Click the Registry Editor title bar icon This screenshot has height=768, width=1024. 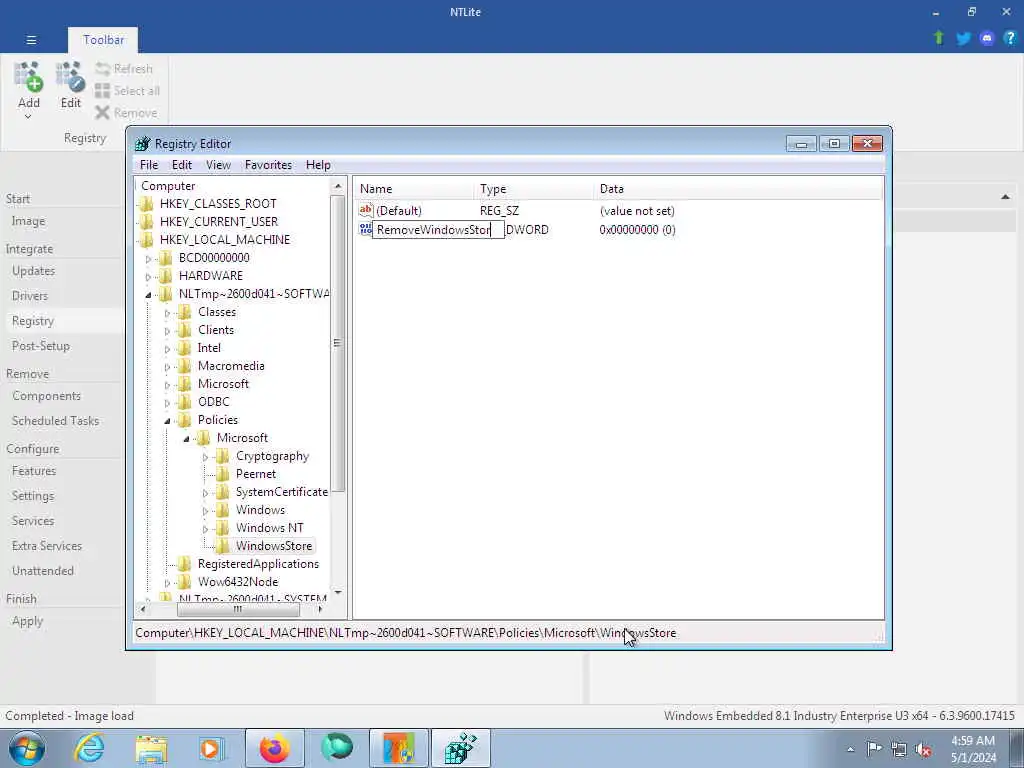point(142,144)
